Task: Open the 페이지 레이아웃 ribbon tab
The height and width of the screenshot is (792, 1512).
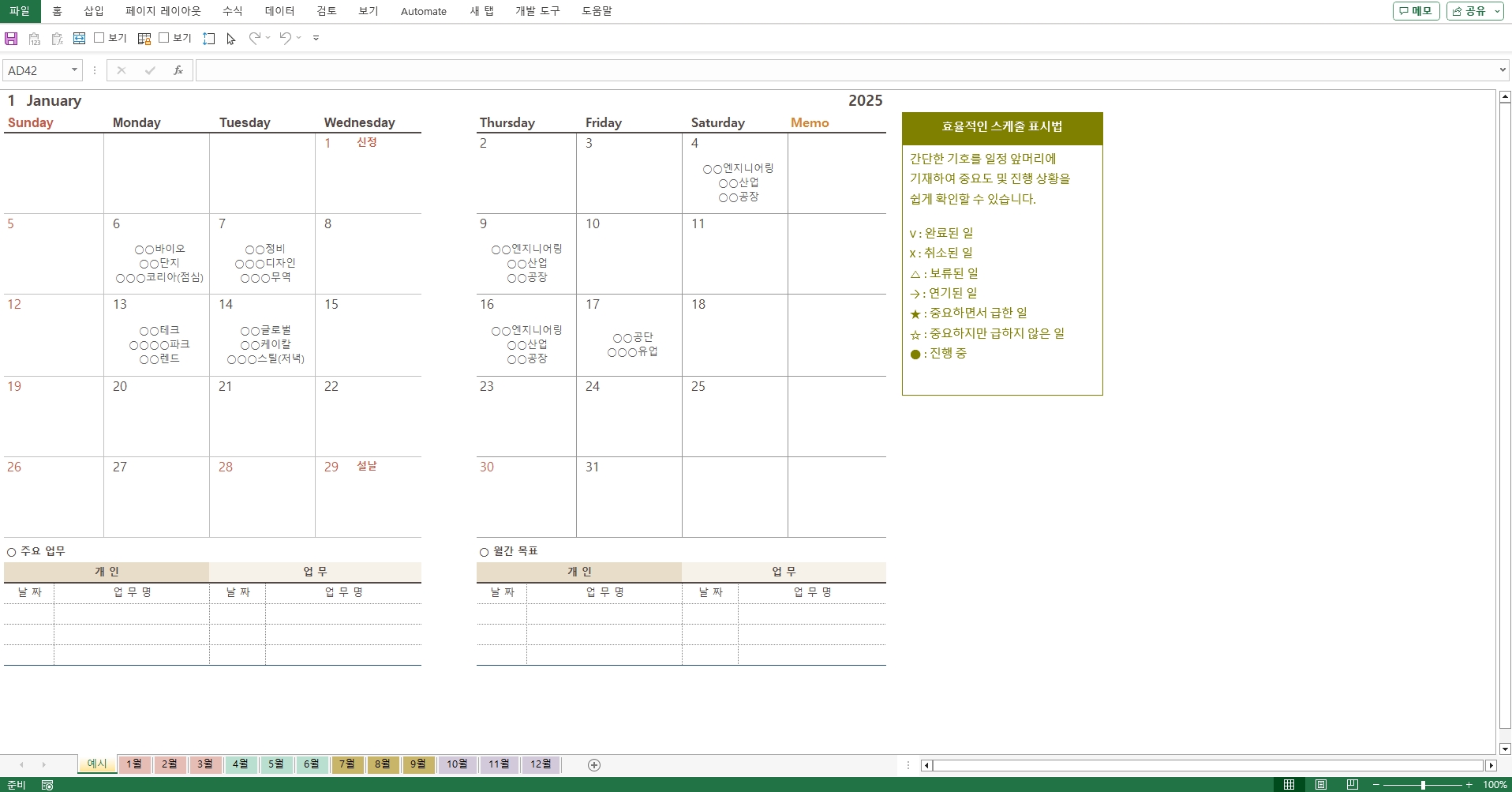Action: [x=163, y=11]
